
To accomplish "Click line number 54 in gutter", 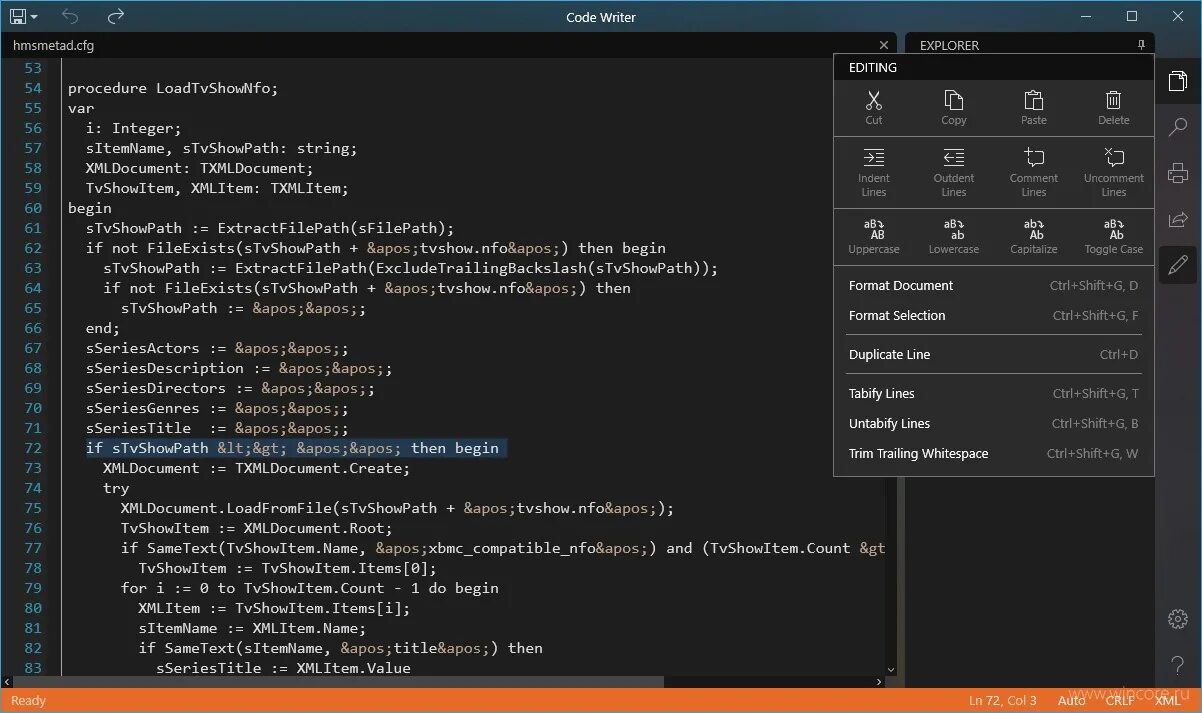I will tap(33, 88).
